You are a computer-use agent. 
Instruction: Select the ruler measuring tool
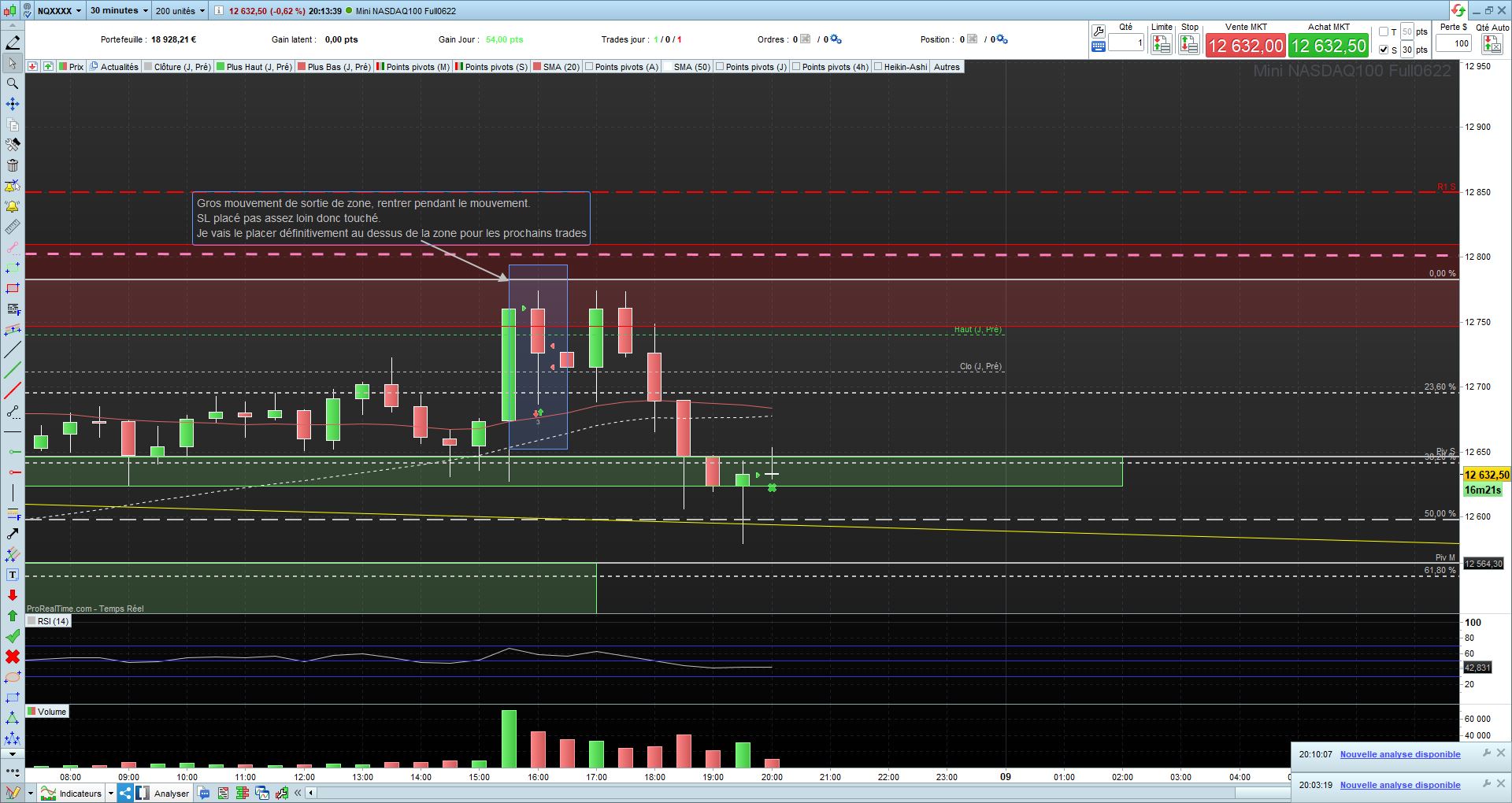[x=13, y=227]
